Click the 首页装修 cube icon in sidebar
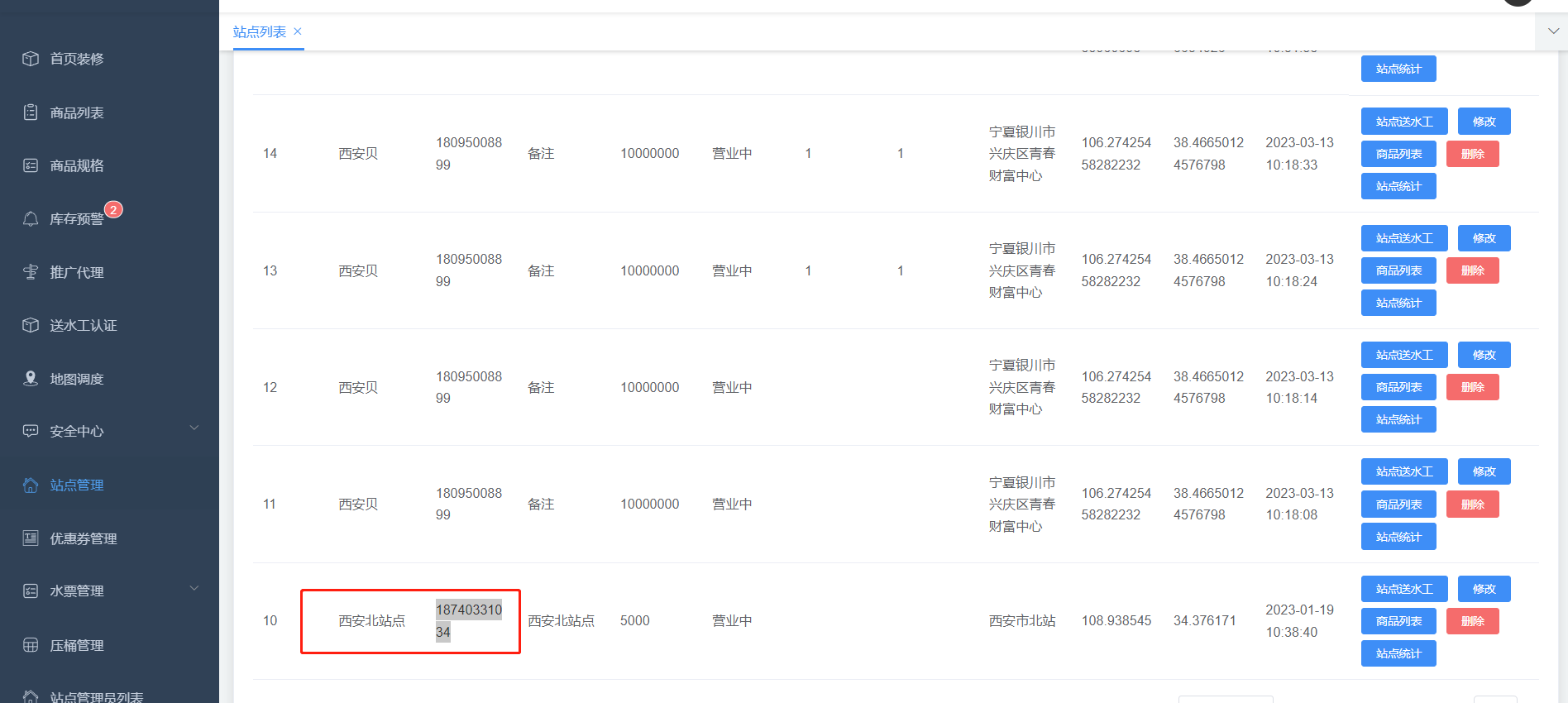The image size is (1568, 703). pyautogui.click(x=31, y=59)
